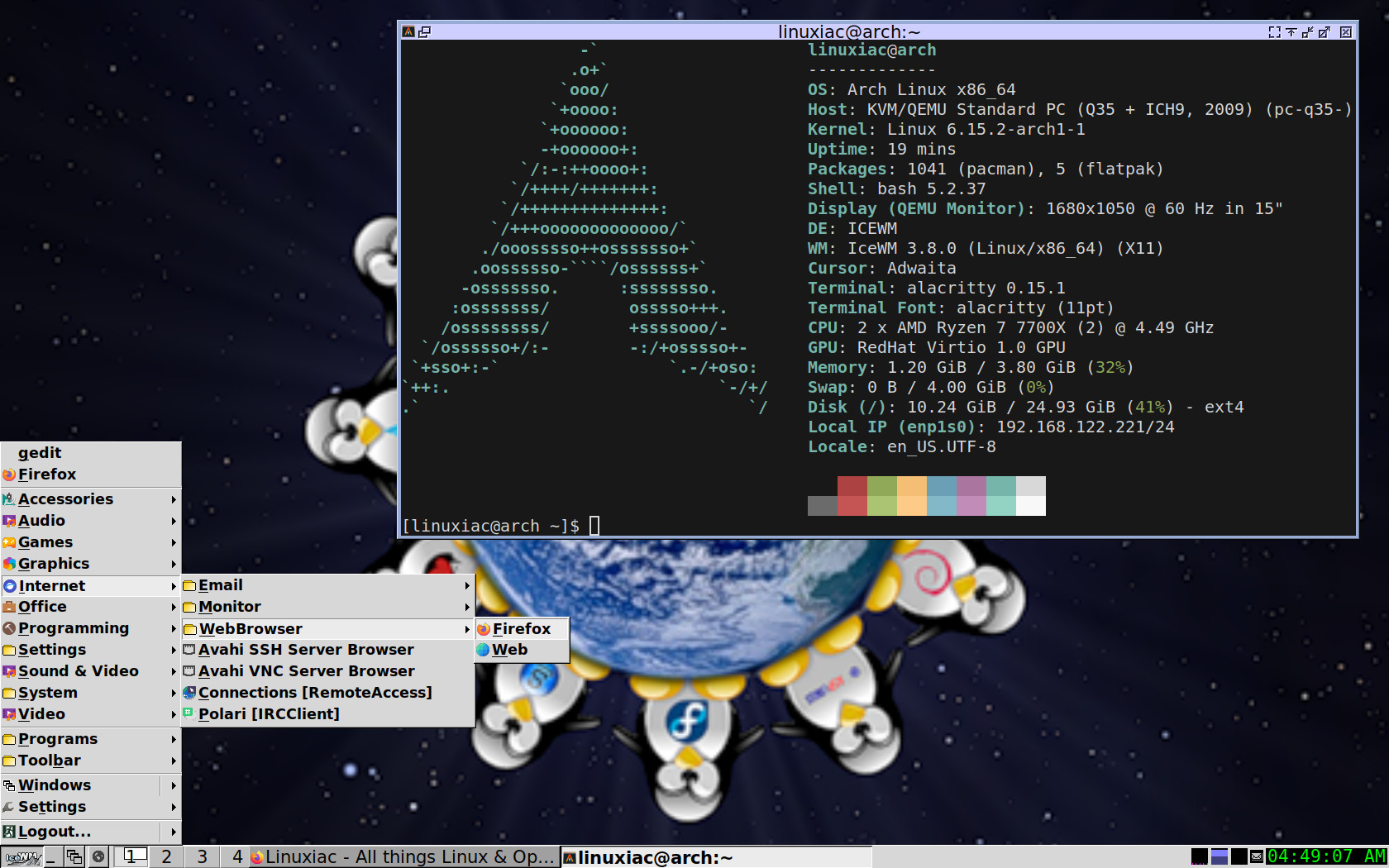
Task: Open the WebBrowser folder entry
Action: pyautogui.click(x=327, y=629)
